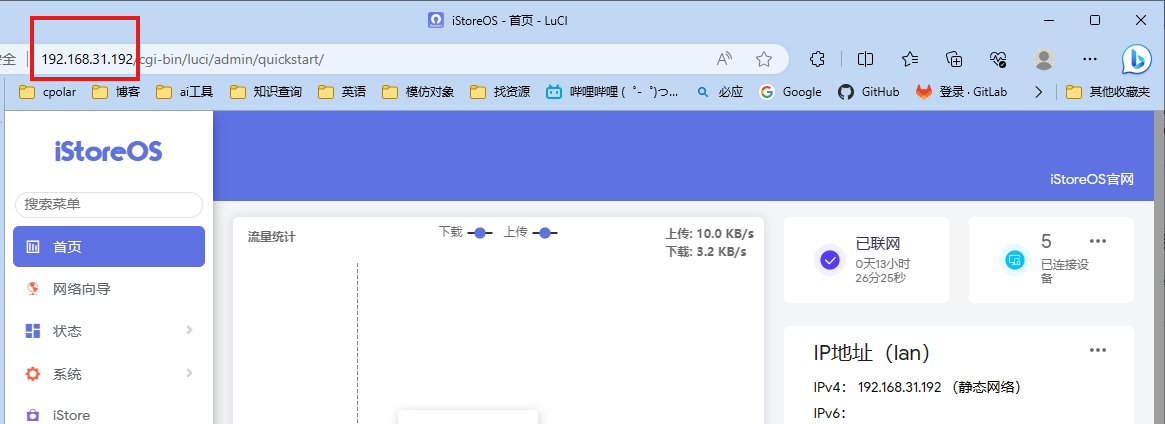Click the 系统 gear icon
Screen dimensions: 1165x424
33,374
